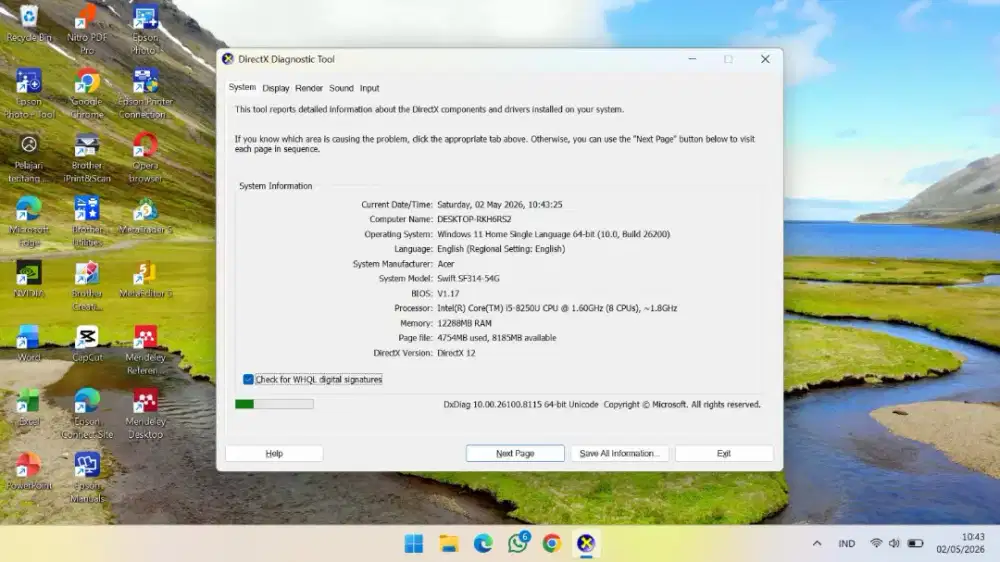Open Mendeley Reference desktop icon
Viewport: 1000px width, 562px height.
pos(145,350)
